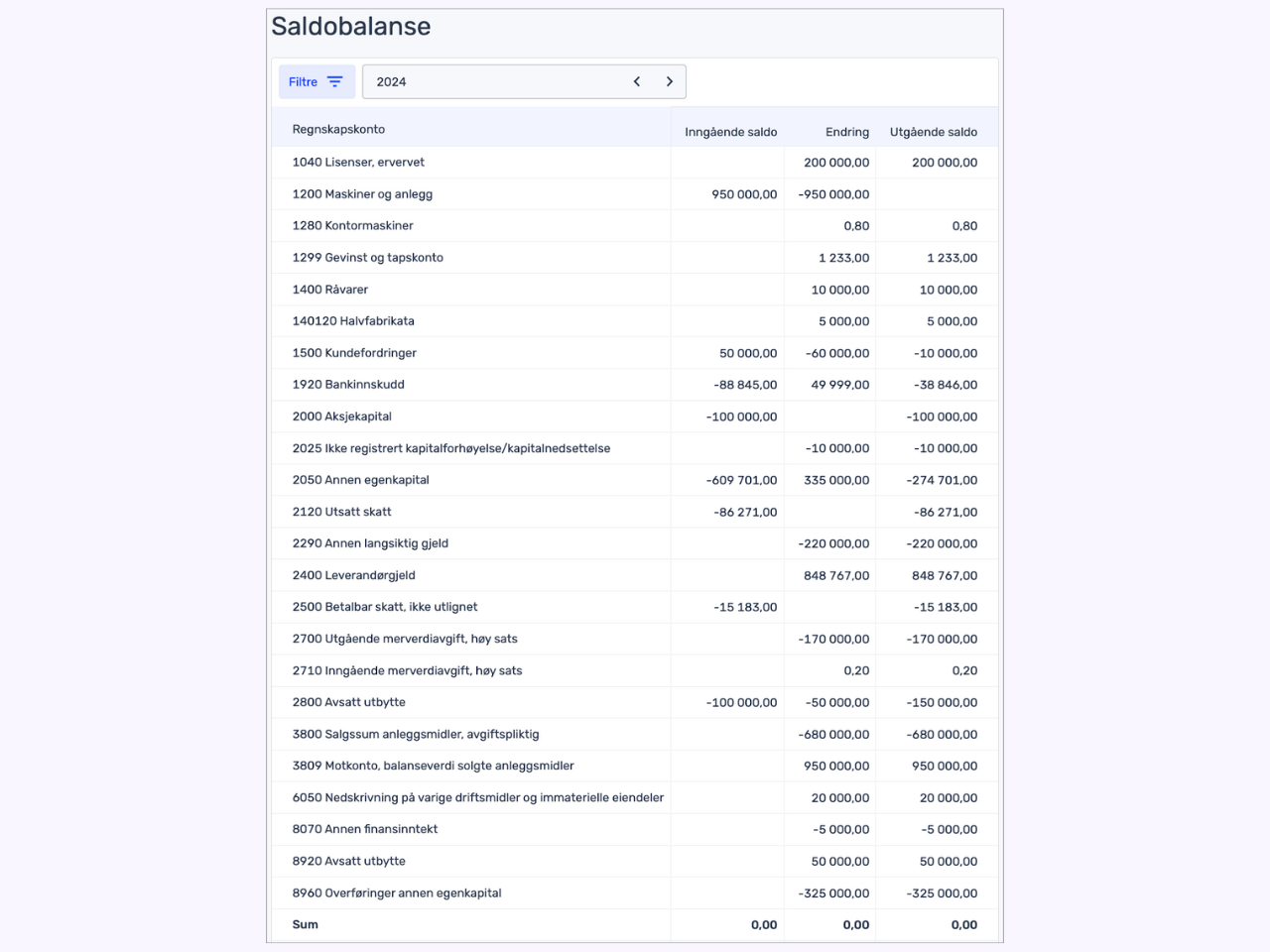Click the Sum row label
Screen dimensions: 1270x952
coord(306,924)
